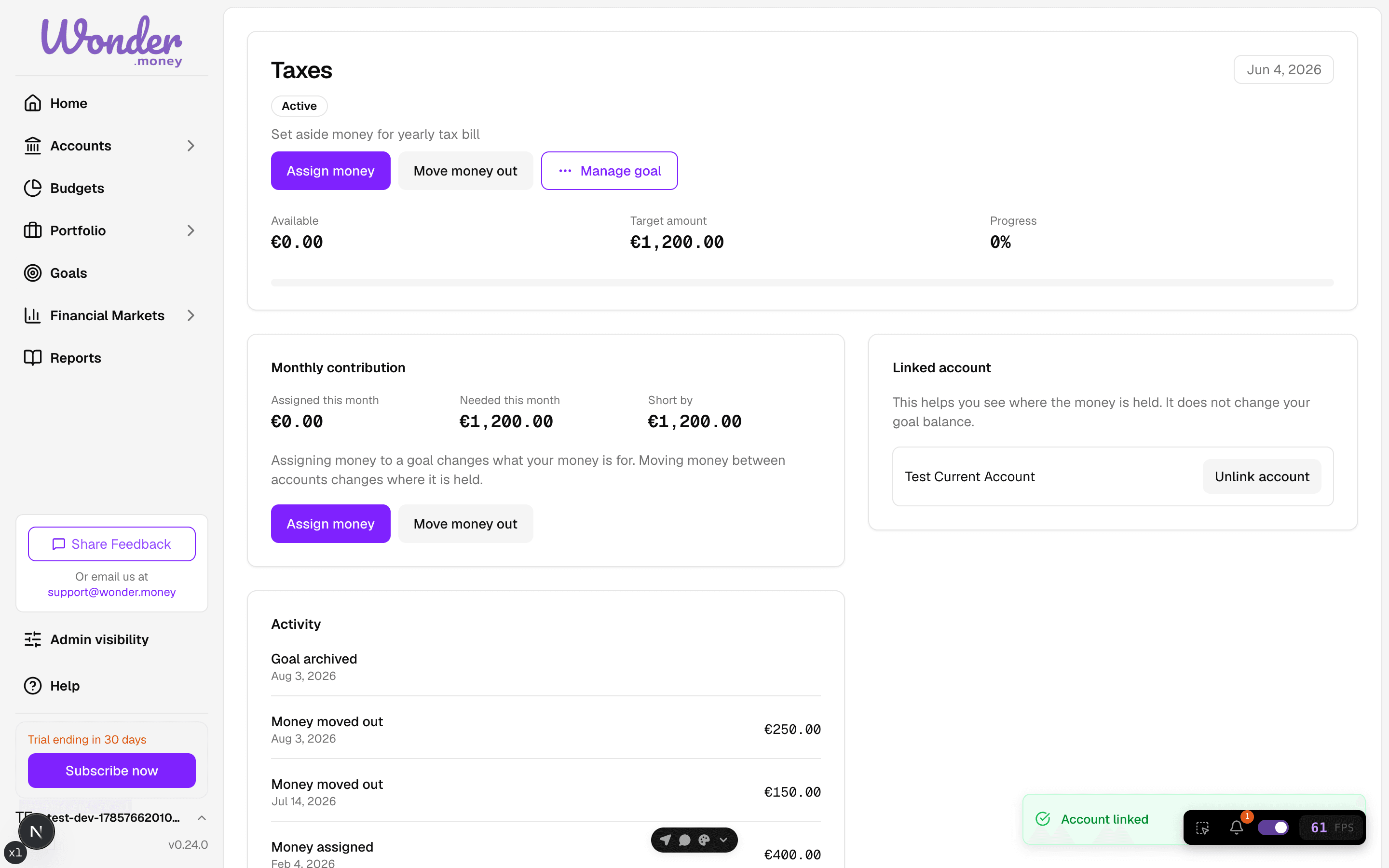Click the paper plane icon in floating toolbar

(666, 840)
